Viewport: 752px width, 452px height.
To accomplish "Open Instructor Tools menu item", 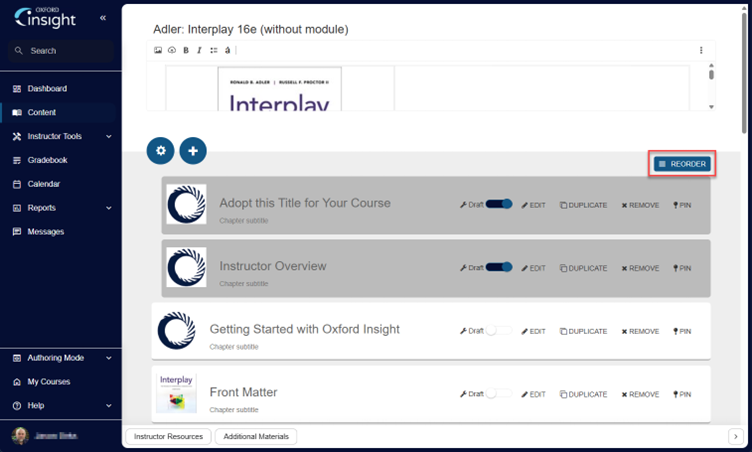I will pos(54,136).
